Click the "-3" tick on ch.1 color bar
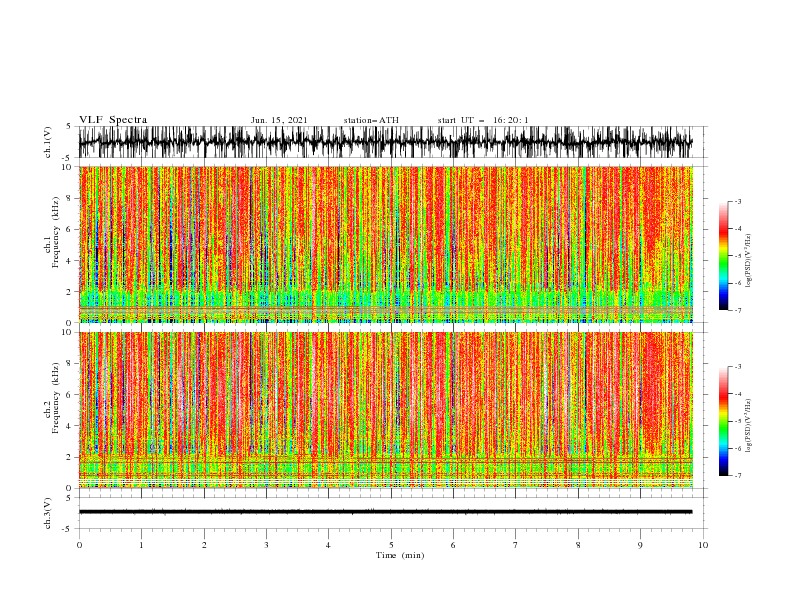 coord(737,201)
